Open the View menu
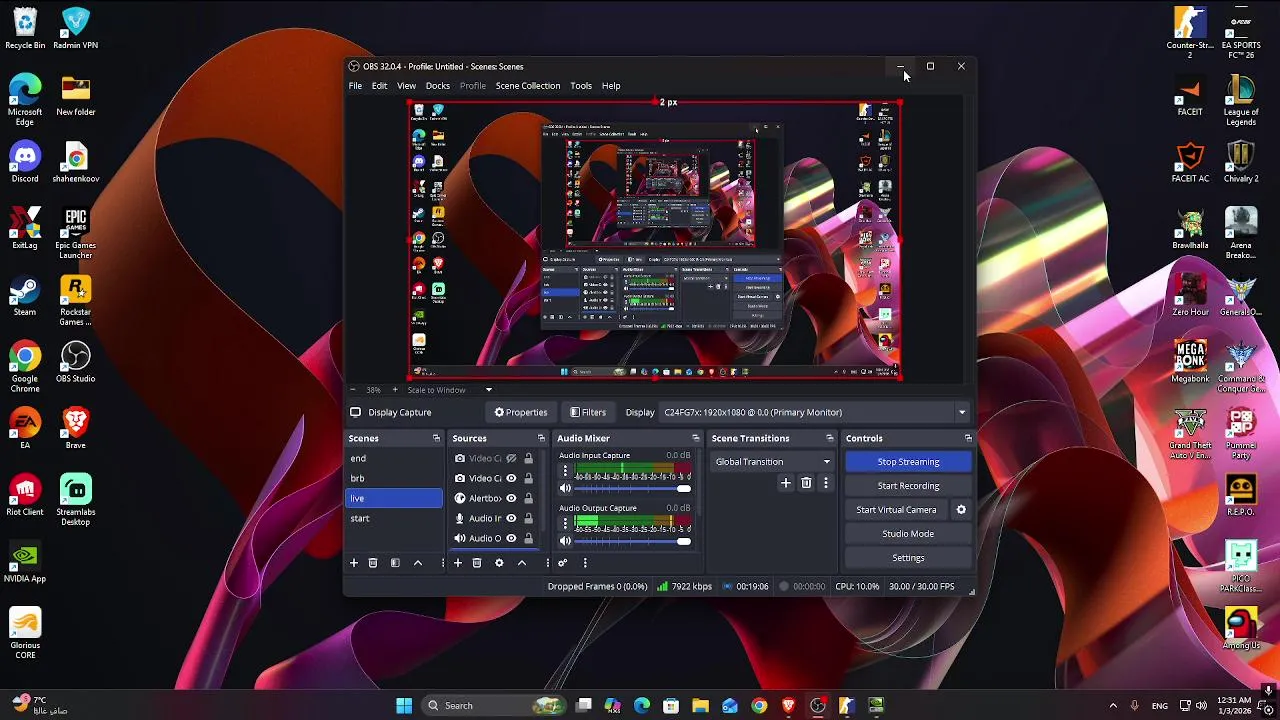This screenshot has width=1280, height=720. click(x=406, y=86)
